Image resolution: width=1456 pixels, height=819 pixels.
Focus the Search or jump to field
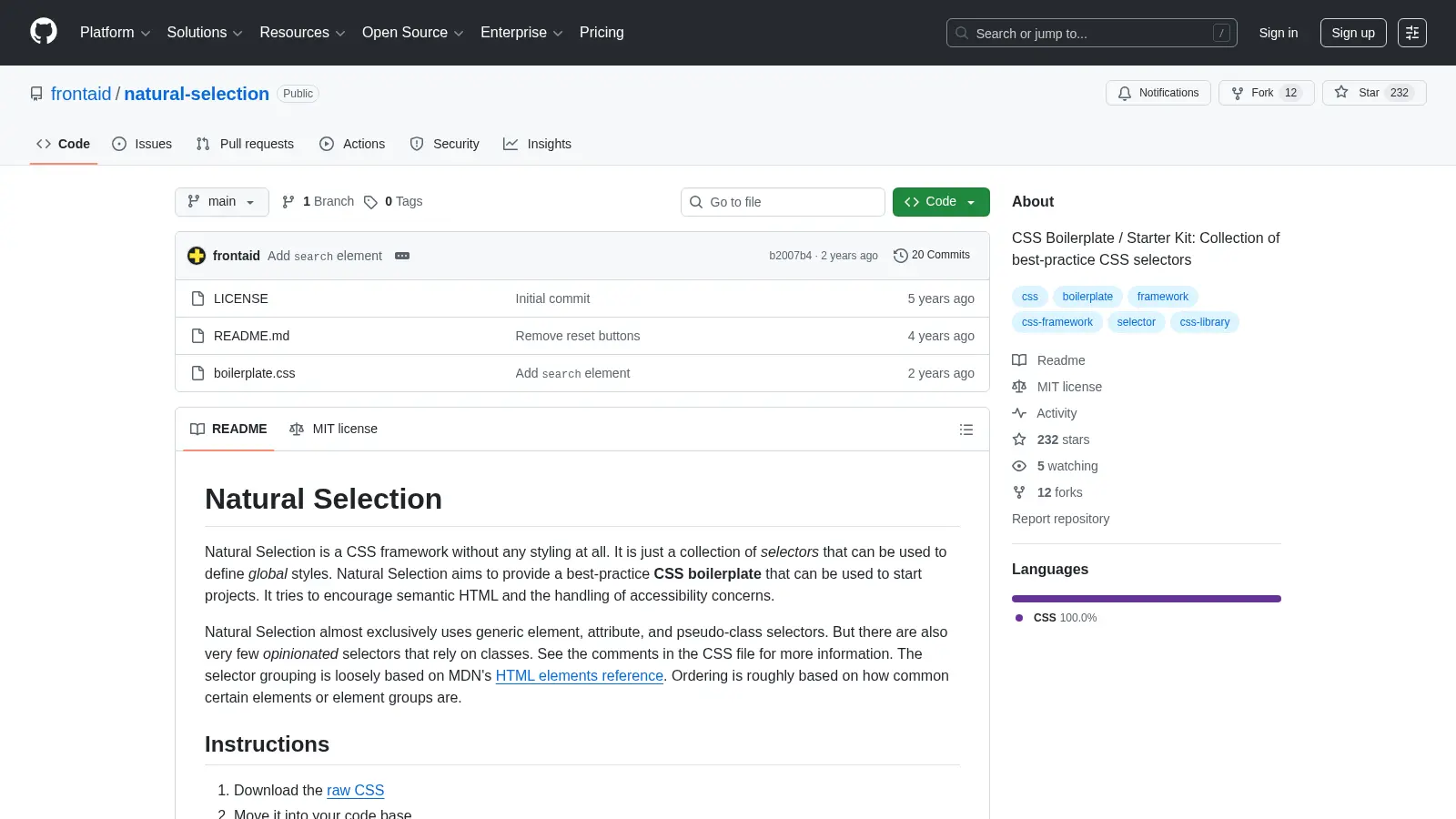(x=1092, y=33)
